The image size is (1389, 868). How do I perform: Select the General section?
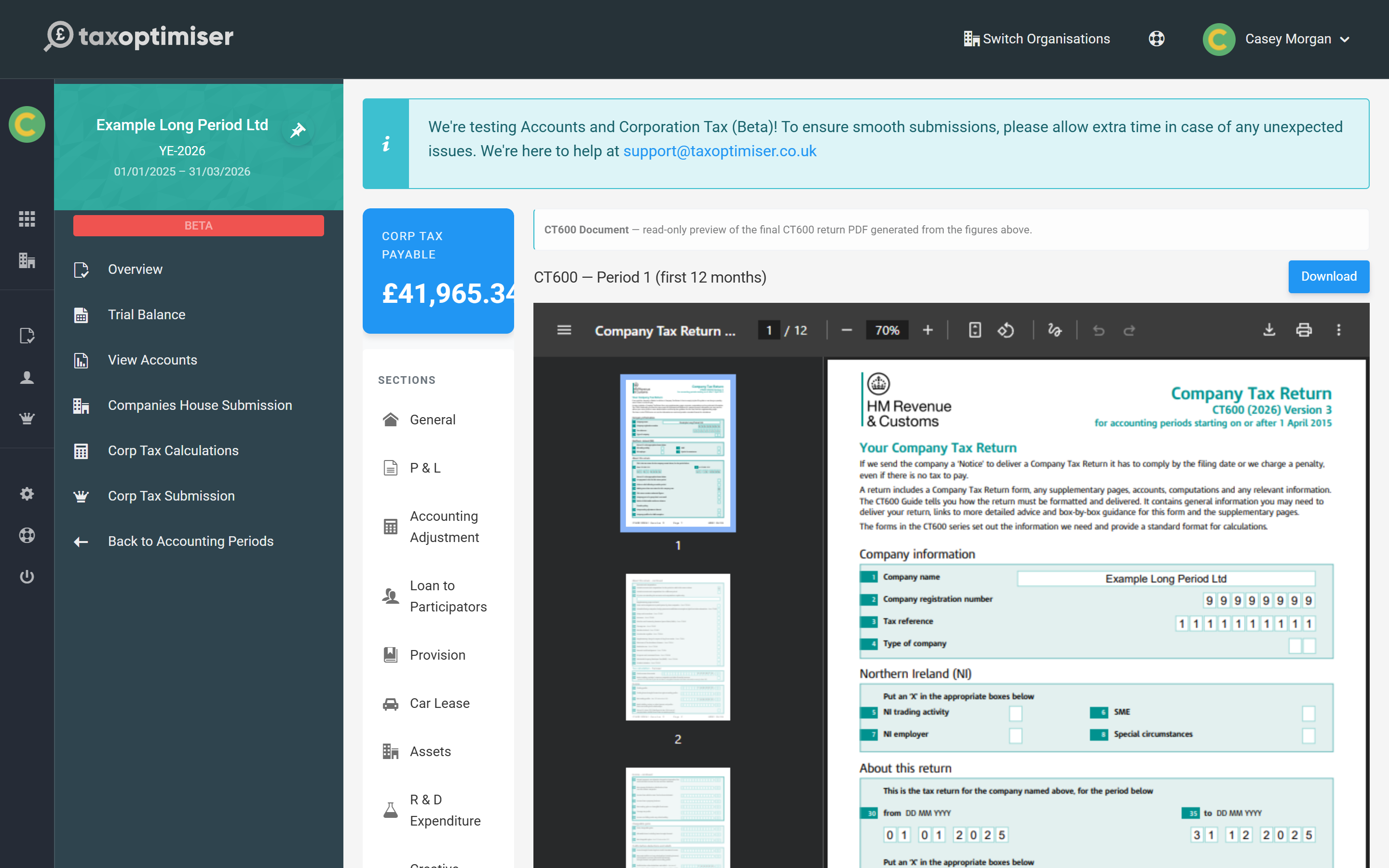point(438,420)
